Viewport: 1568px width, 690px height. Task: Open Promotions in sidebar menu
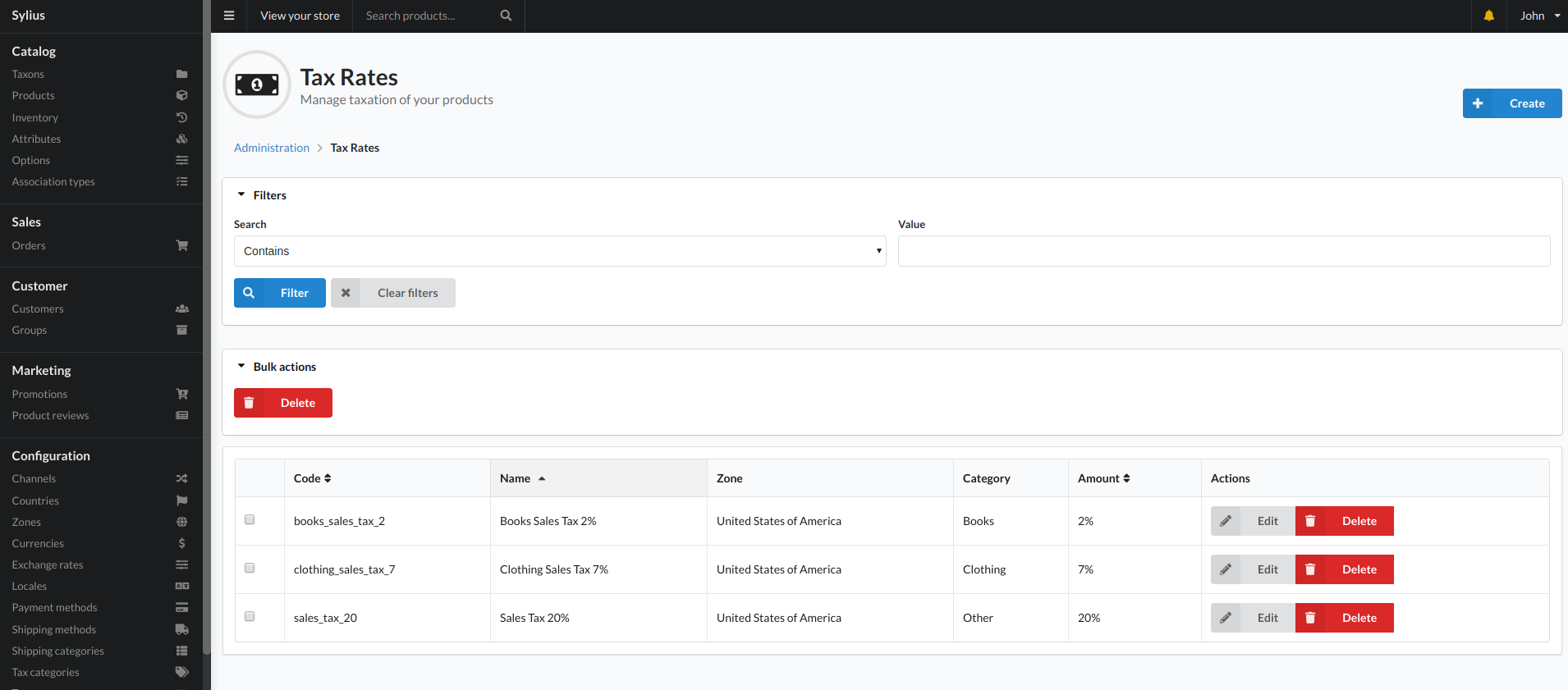pyautogui.click(x=39, y=394)
